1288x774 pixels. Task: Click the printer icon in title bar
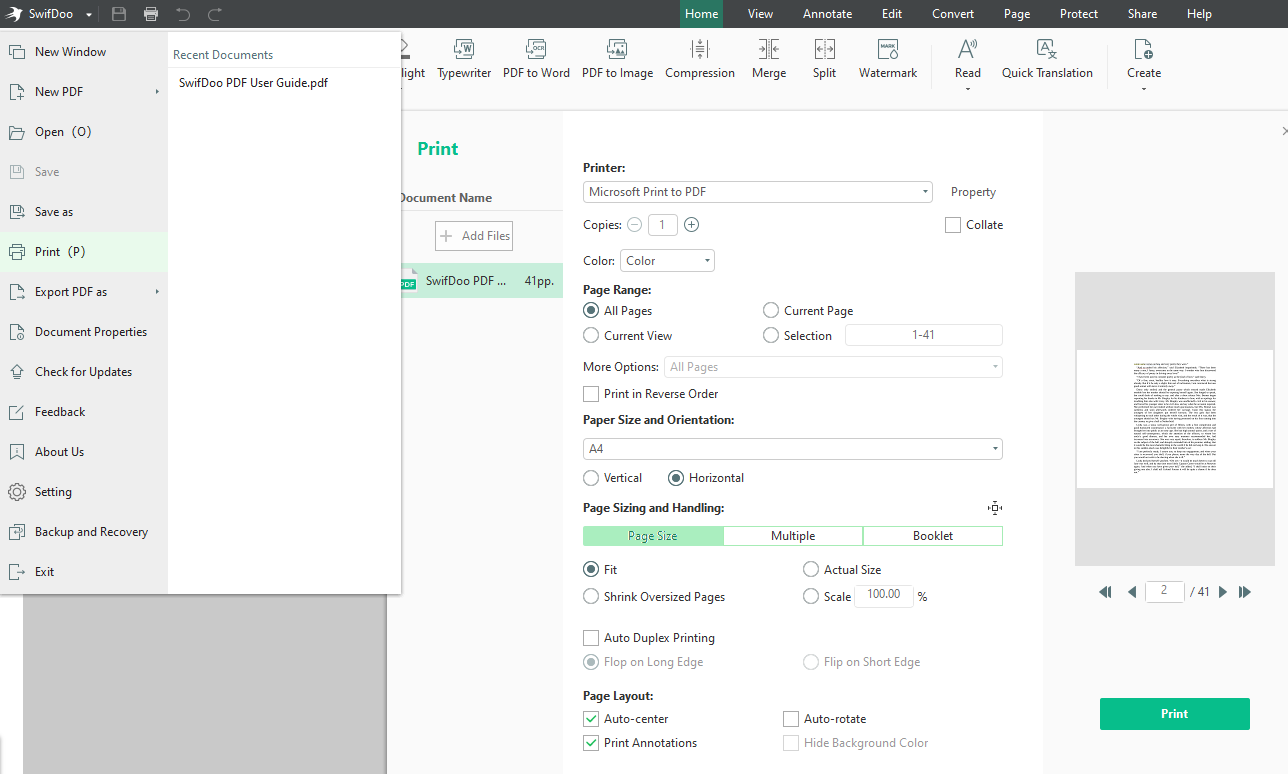151,14
